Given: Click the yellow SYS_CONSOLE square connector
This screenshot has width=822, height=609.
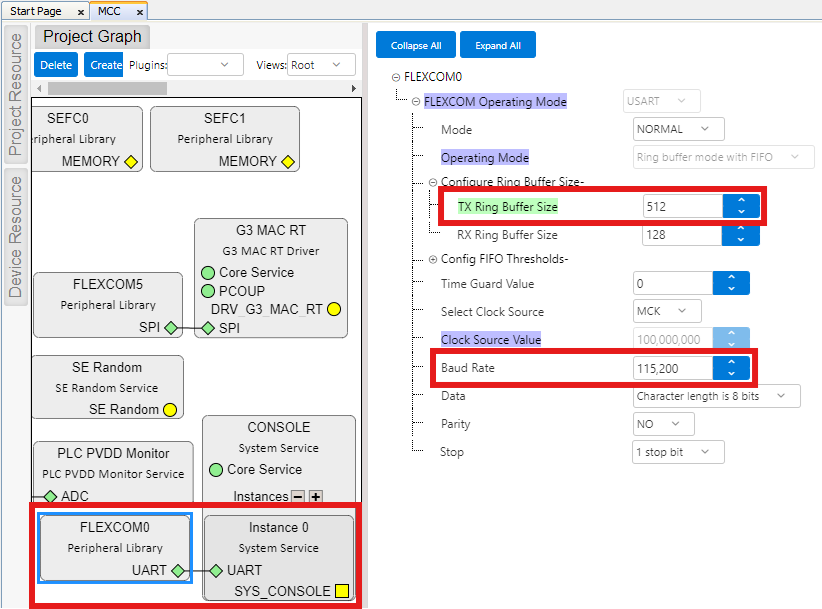Looking at the screenshot, I should pyautogui.click(x=342, y=592).
